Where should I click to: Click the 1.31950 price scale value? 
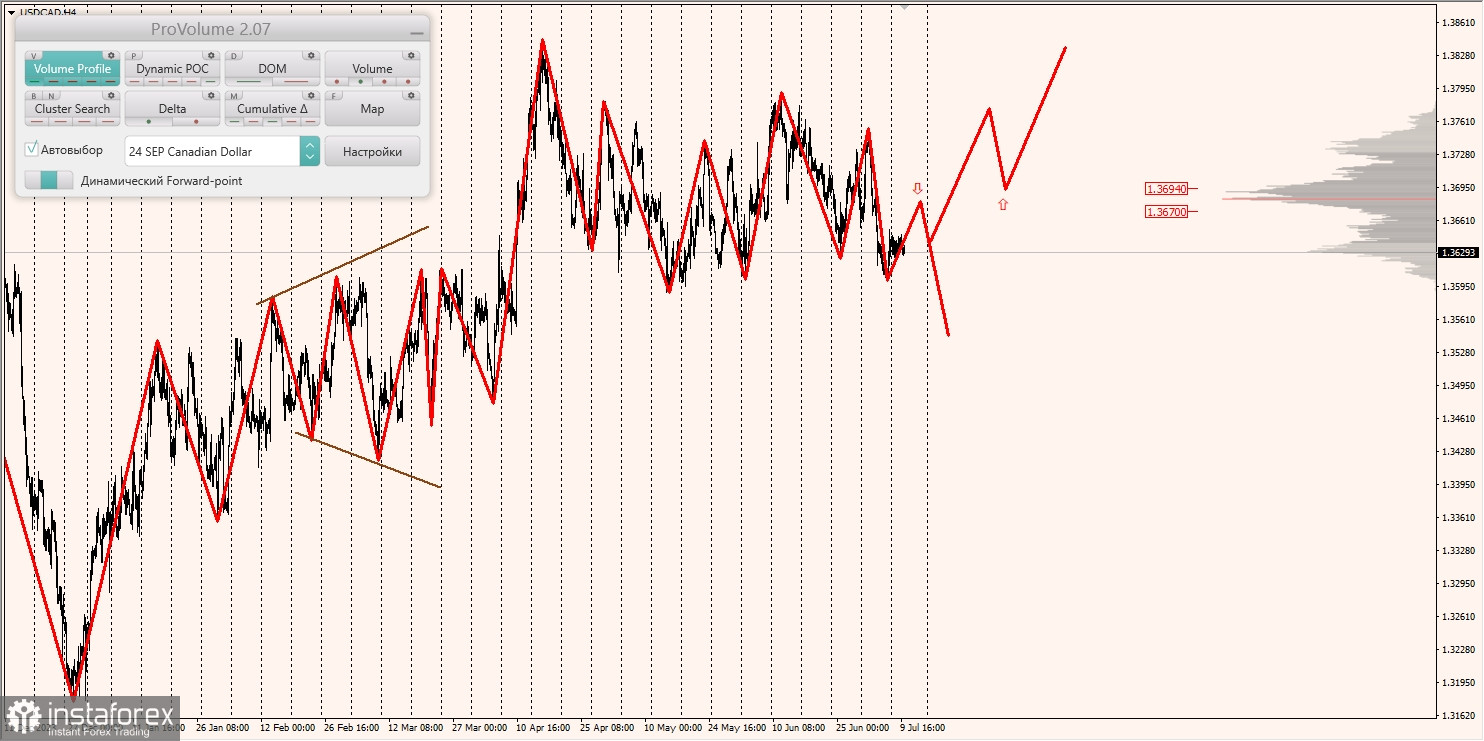click(1459, 683)
